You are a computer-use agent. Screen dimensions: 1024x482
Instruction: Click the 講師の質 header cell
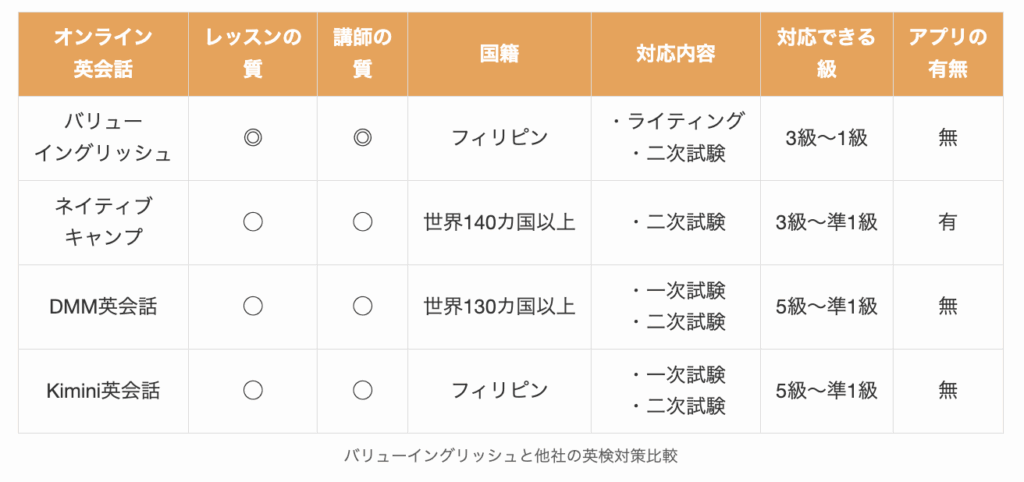tap(362, 54)
